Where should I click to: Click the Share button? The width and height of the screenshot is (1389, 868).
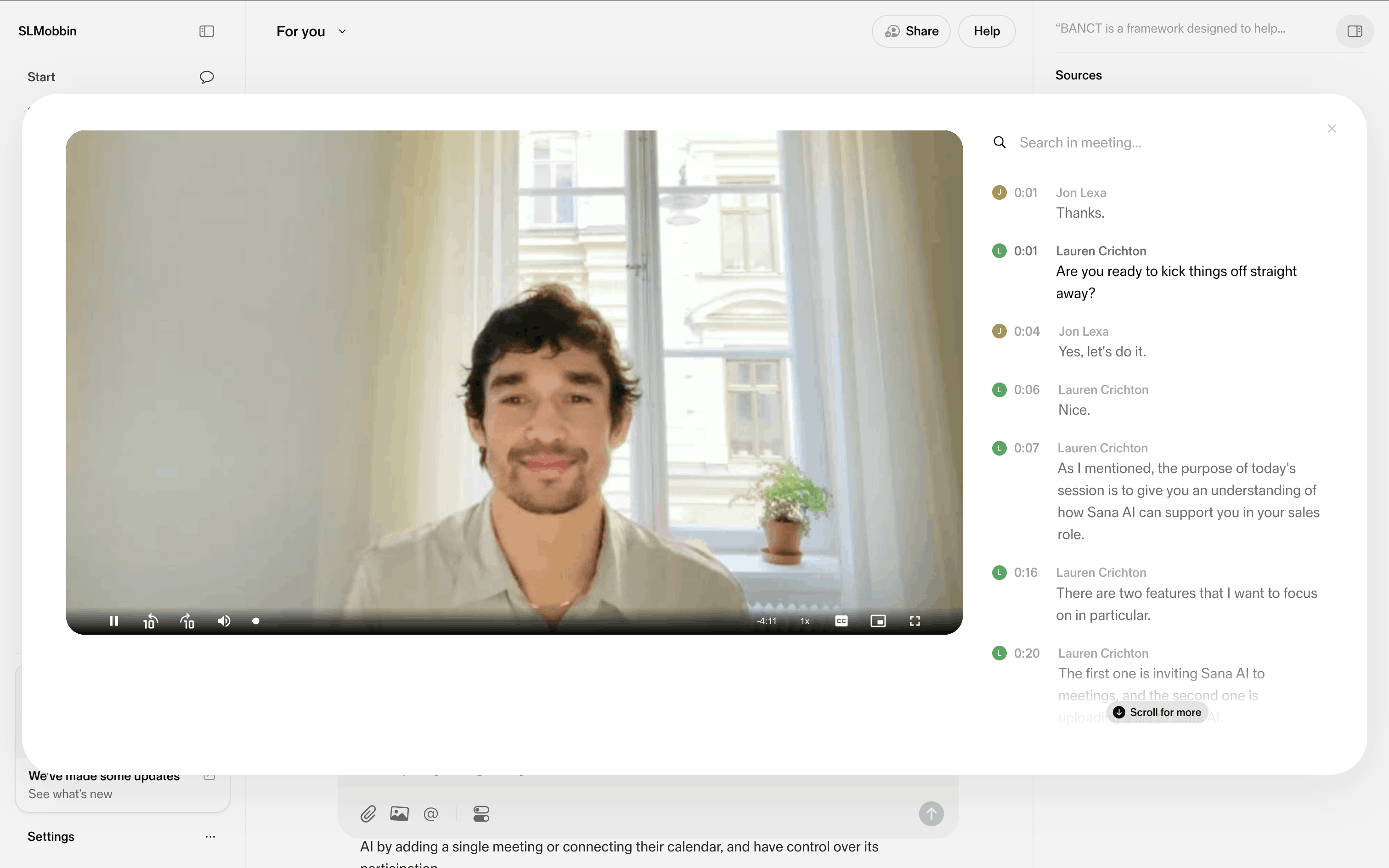pos(911,31)
